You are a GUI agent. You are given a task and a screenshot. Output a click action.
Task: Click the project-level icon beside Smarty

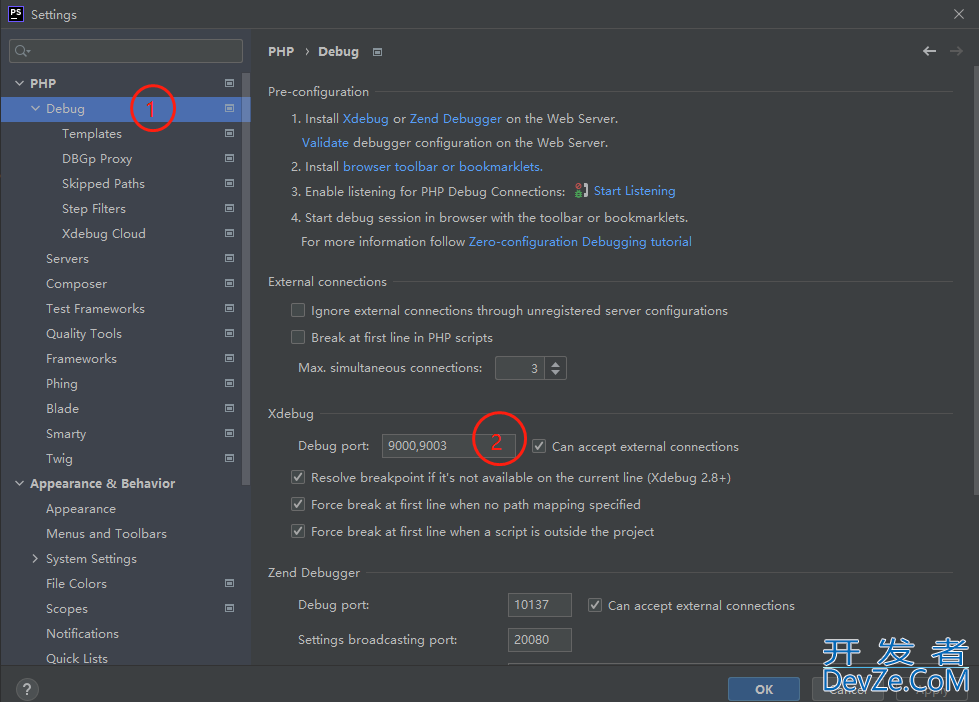(229, 433)
